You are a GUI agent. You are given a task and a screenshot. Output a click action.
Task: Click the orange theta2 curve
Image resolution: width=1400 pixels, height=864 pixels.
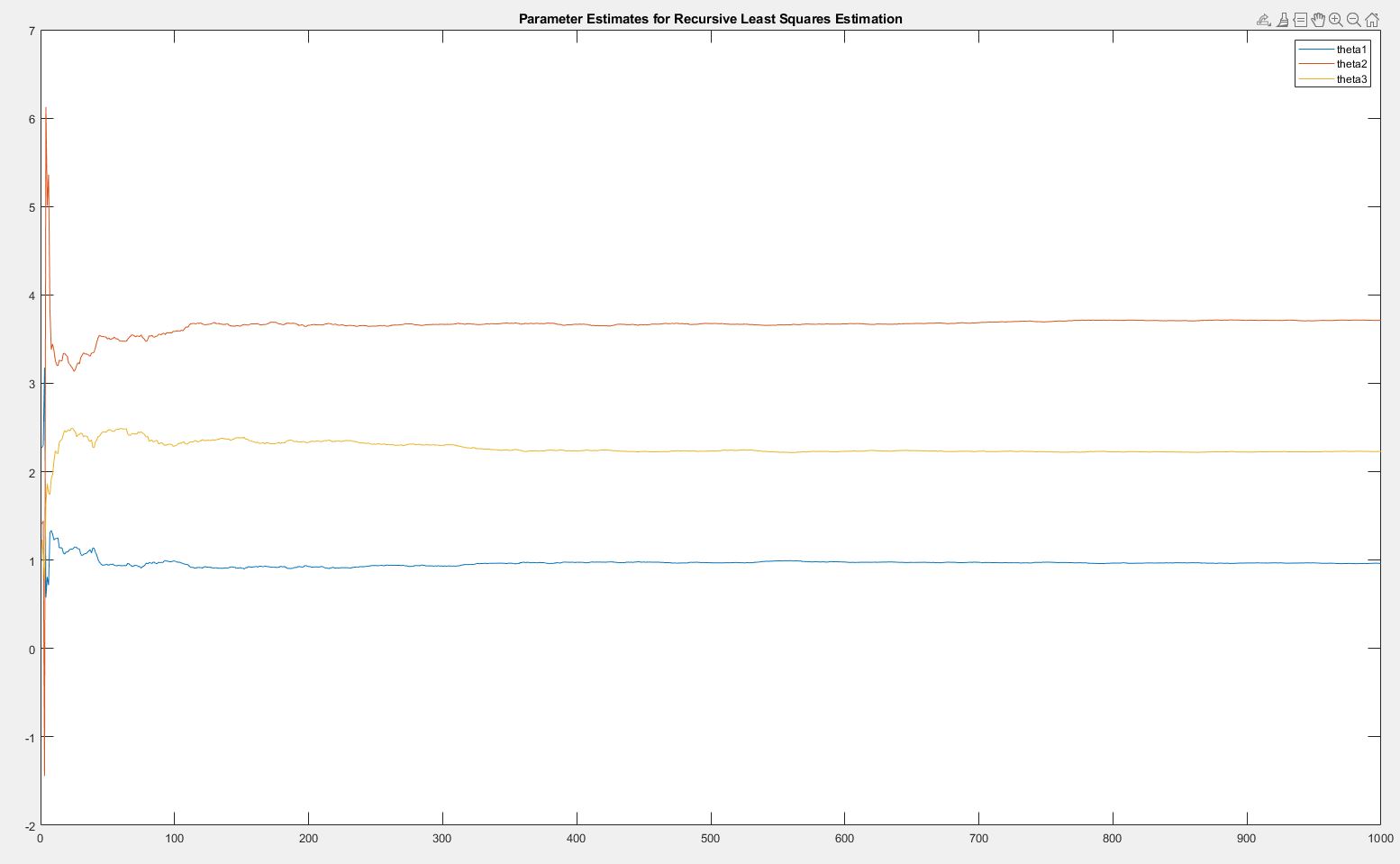click(631, 323)
